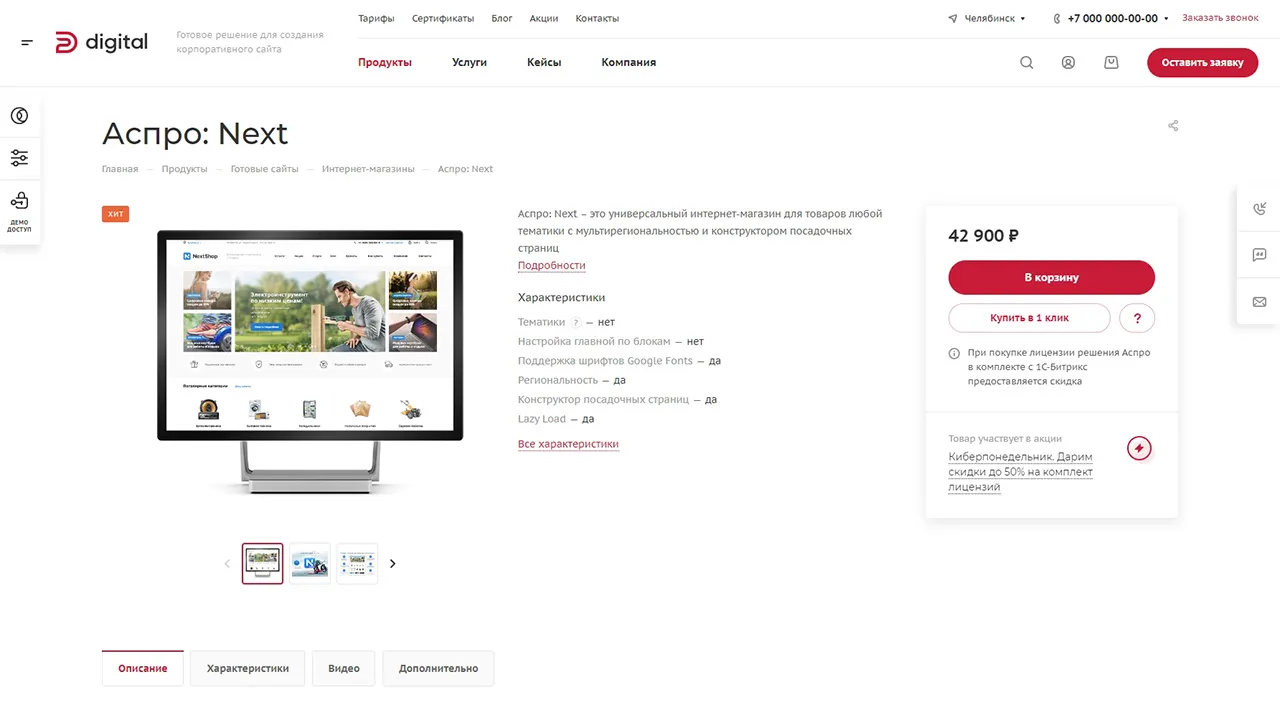Click the В корзину button

pos(1051,277)
